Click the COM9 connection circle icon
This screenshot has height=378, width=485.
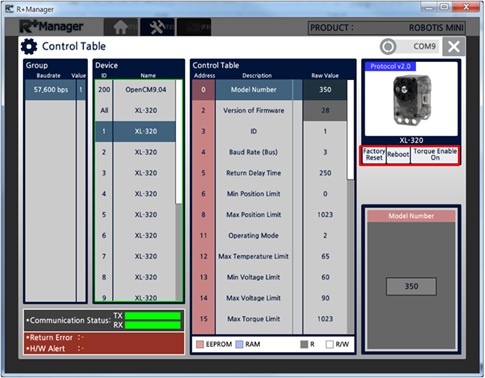point(388,46)
